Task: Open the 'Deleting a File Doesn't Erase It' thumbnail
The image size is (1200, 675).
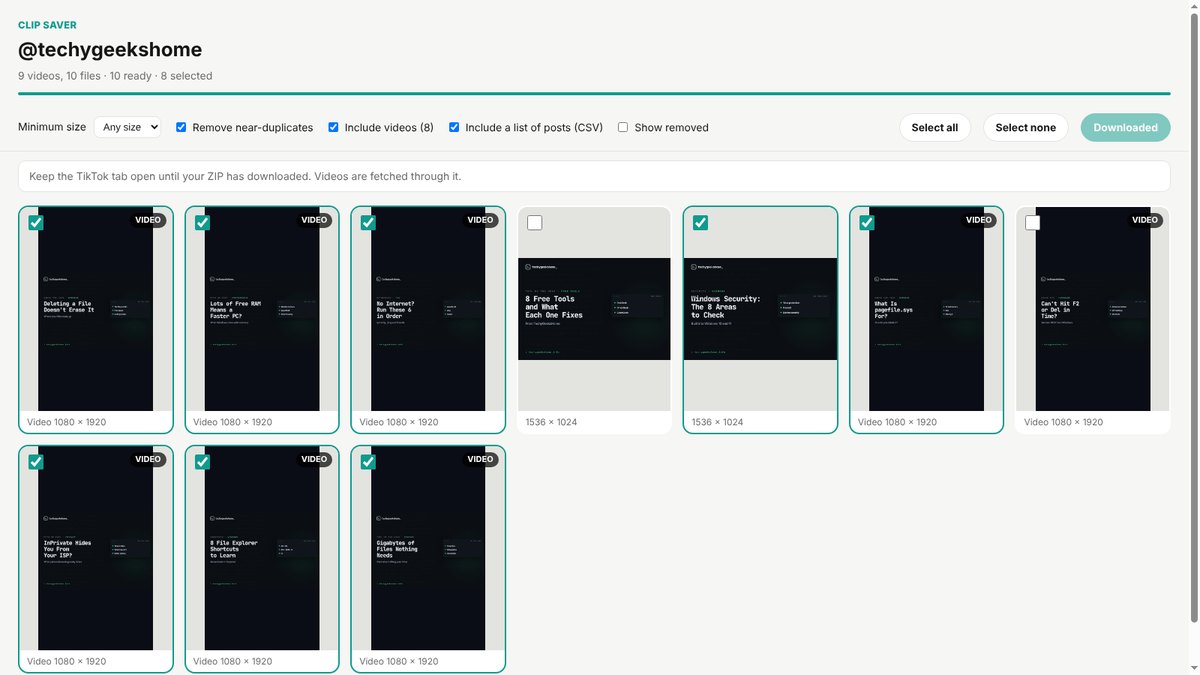Action: point(95,309)
